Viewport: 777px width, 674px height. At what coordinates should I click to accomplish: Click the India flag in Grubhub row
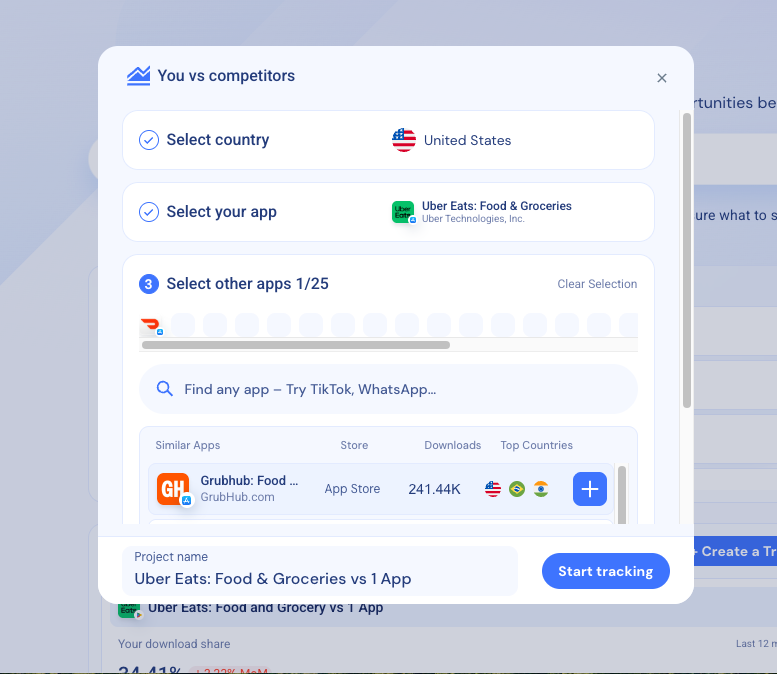pyautogui.click(x=541, y=489)
